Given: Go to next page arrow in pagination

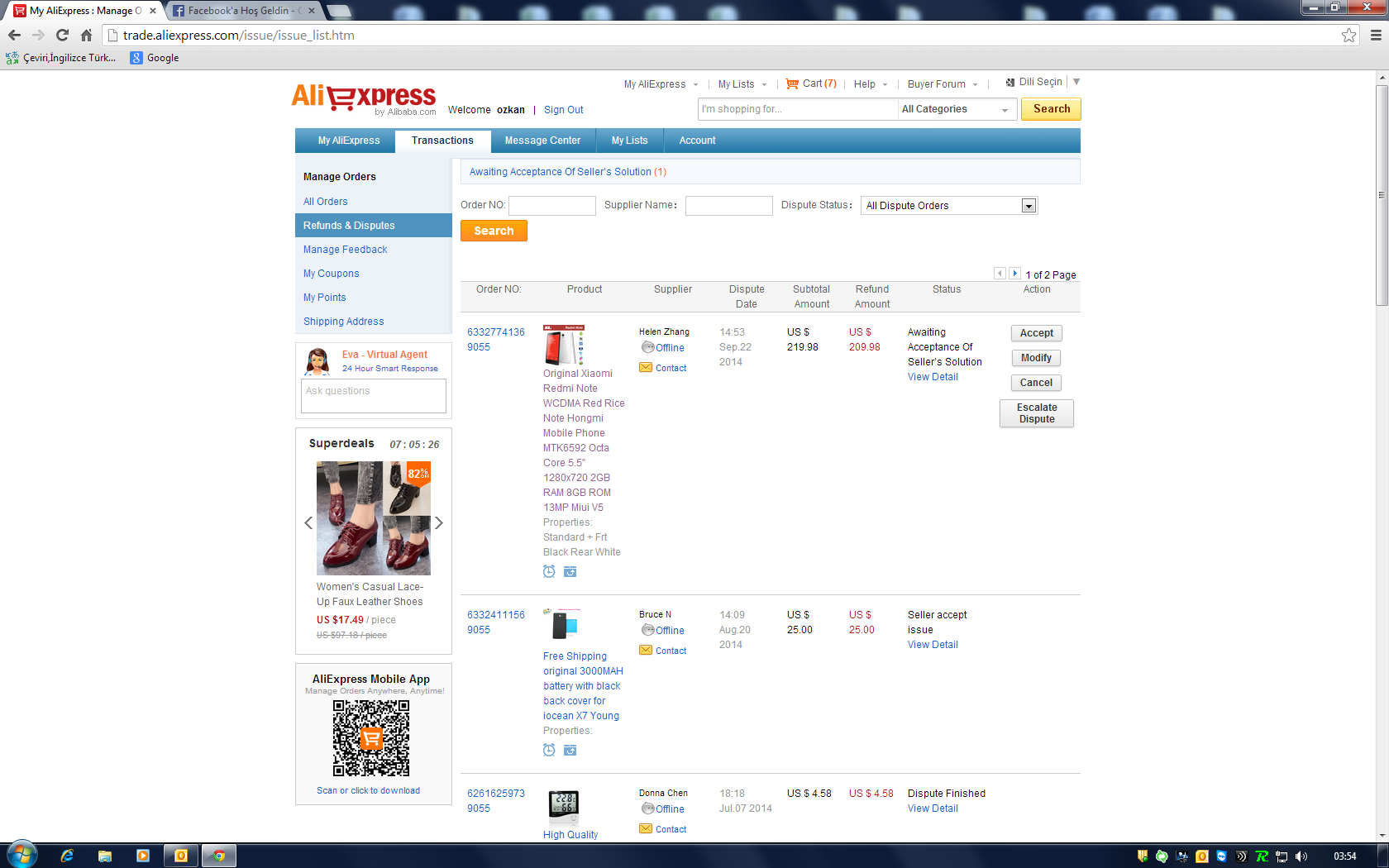Looking at the screenshot, I should [x=1014, y=274].
